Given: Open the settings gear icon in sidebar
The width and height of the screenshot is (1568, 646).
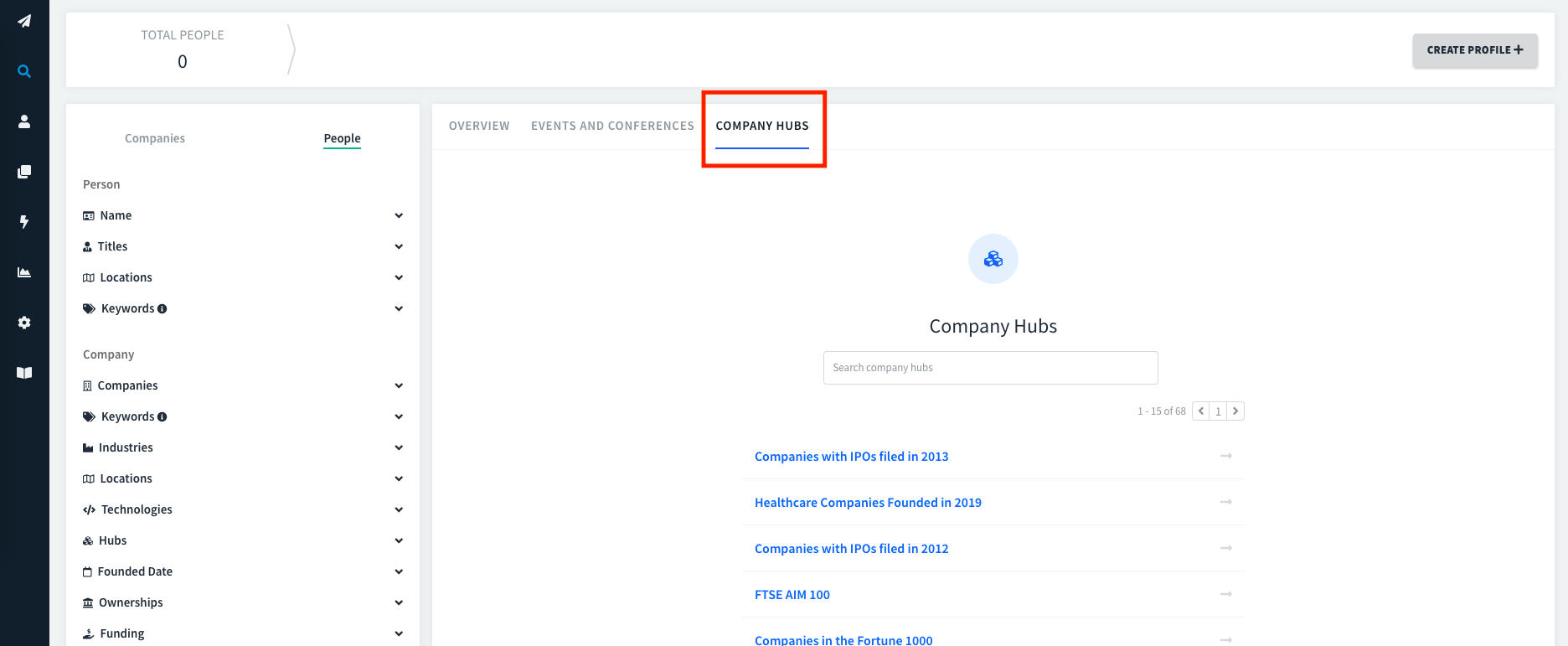Looking at the screenshot, I should click(x=24, y=323).
